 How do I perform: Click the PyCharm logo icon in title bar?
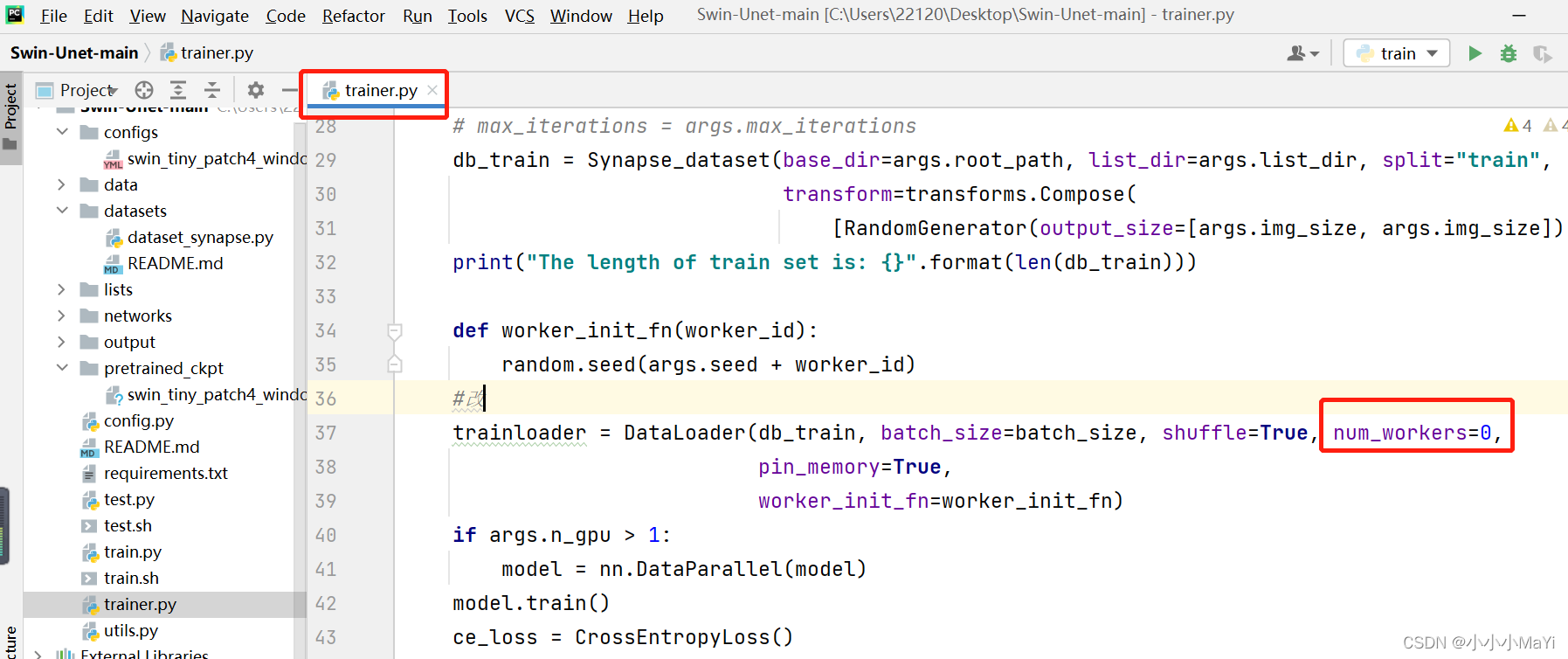15,14
